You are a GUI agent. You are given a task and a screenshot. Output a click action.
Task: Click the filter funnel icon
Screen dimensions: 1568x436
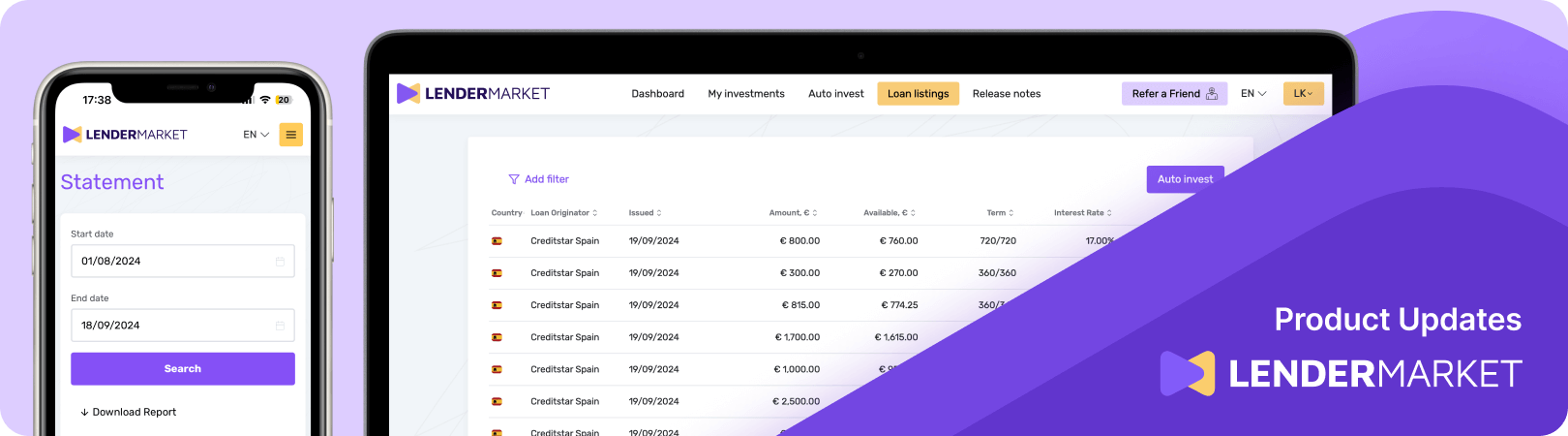(x=514, y=179)
